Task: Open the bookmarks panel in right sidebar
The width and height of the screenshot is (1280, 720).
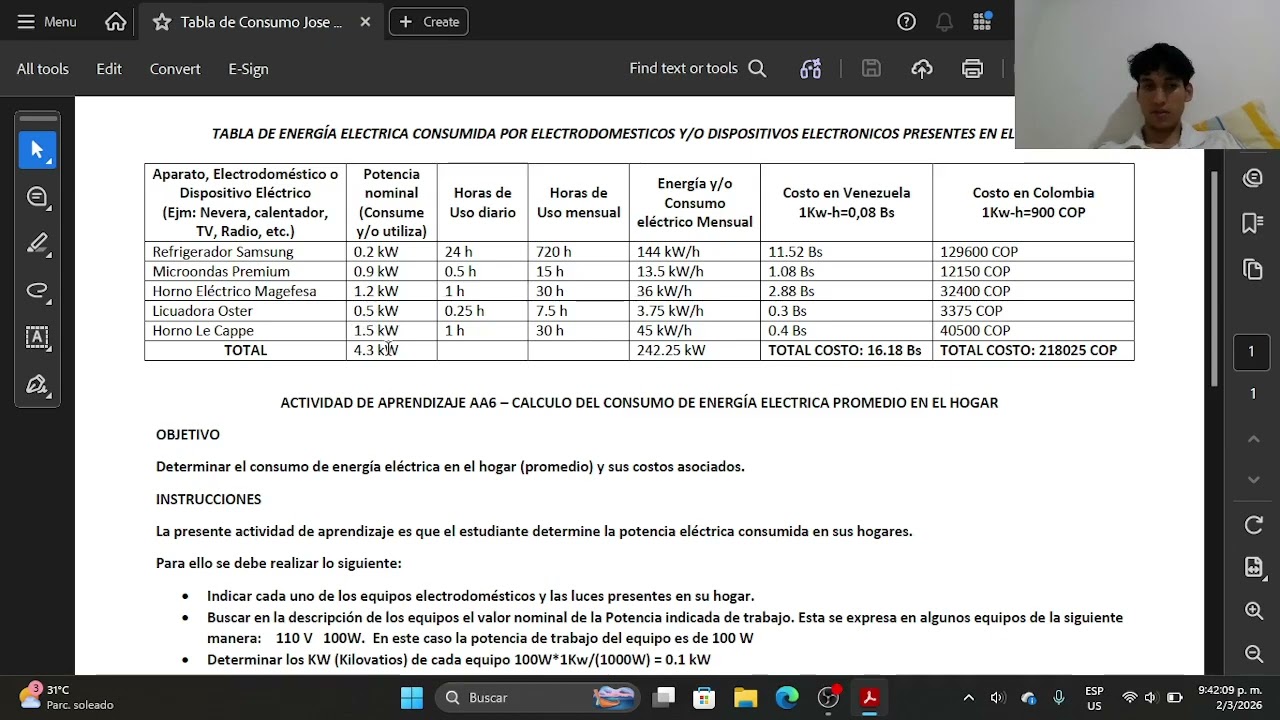Action: click(x=1253, y=223)
